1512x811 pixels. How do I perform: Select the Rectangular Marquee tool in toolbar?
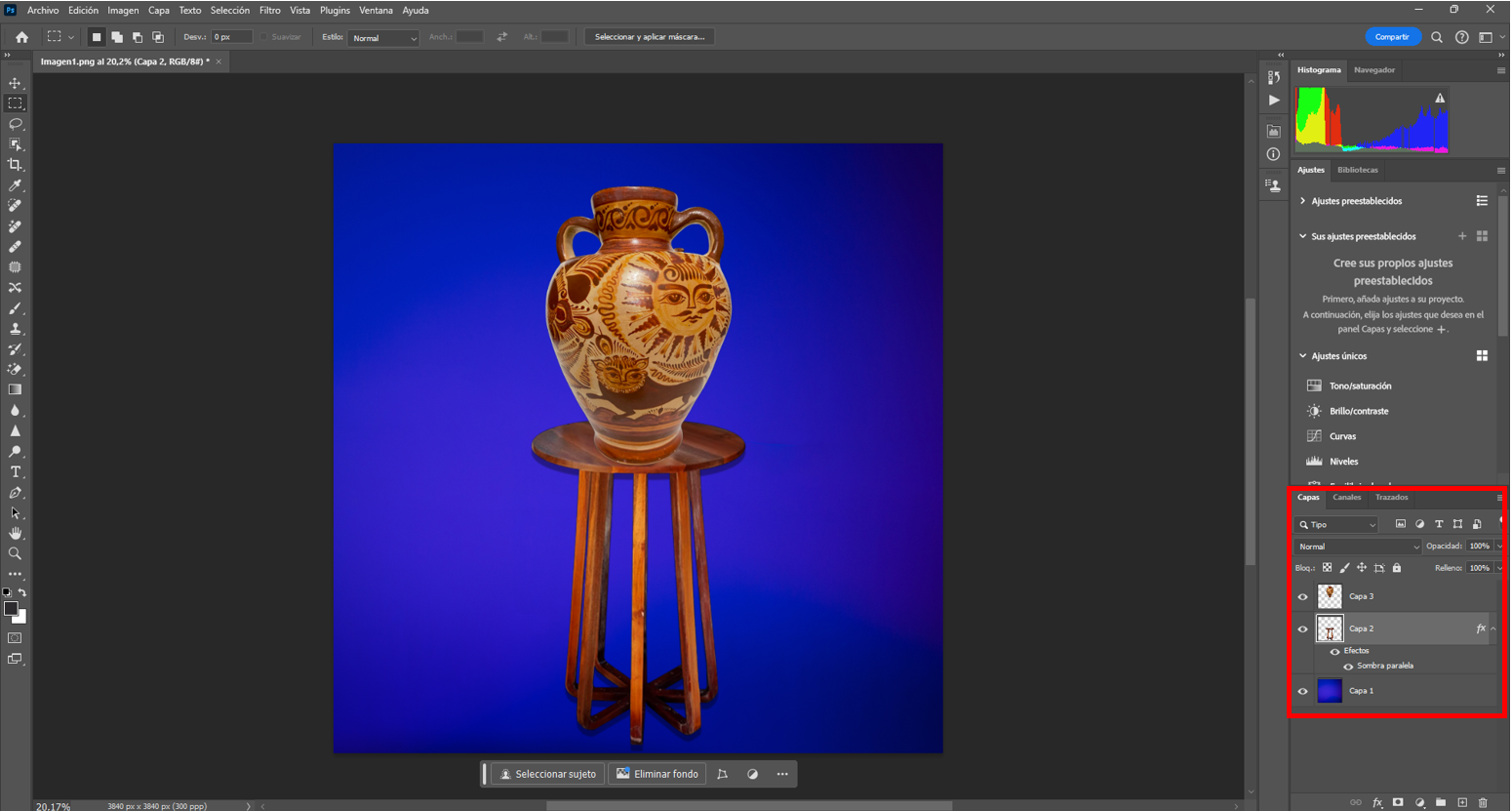pyautogui.click(x=15, y=103)
